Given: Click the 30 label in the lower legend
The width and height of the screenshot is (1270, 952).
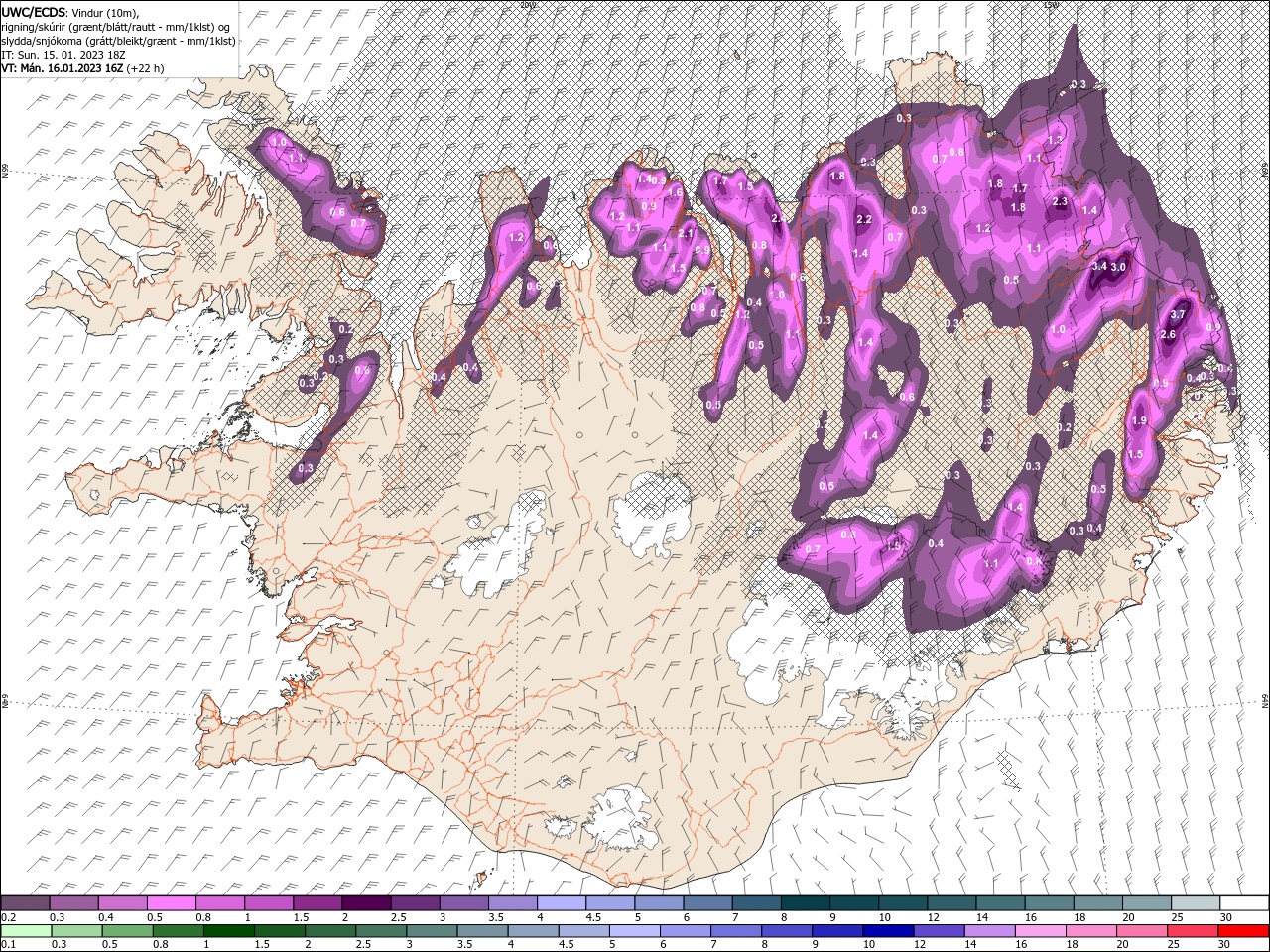Looking at the screenshot, I should (1223, 944).
